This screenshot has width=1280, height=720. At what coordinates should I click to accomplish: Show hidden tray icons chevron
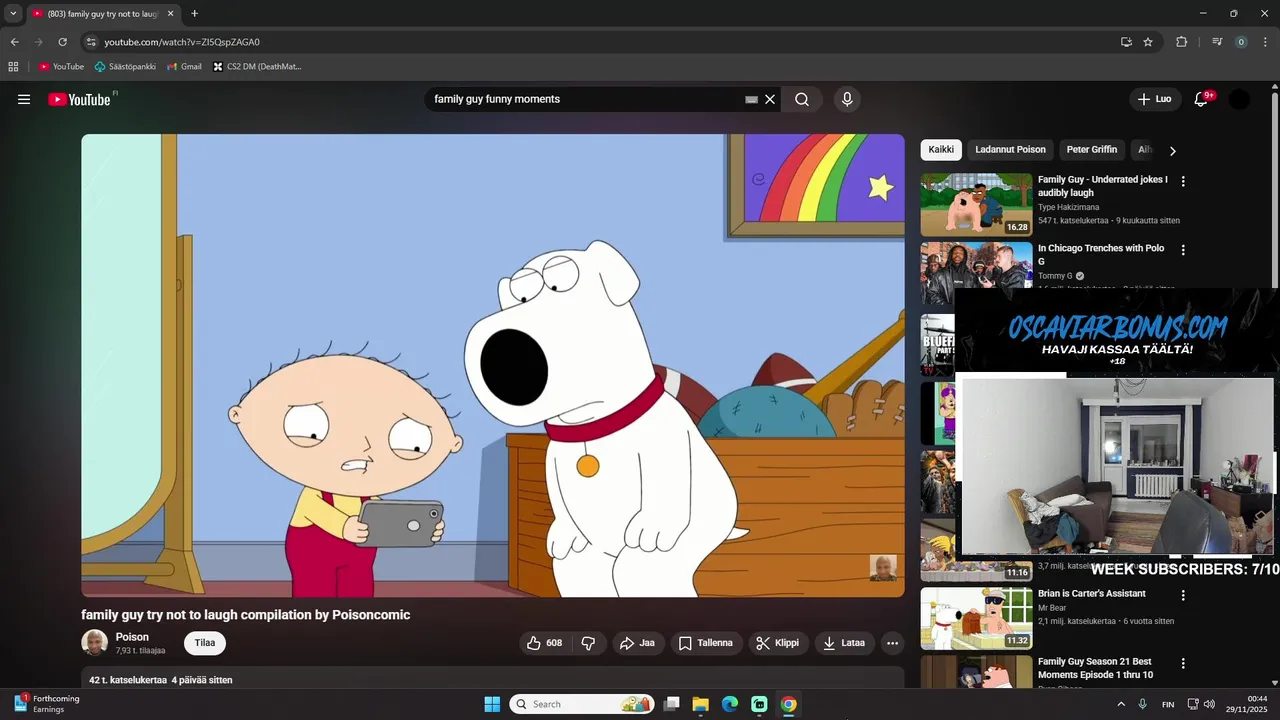(x=1120, y=704)
